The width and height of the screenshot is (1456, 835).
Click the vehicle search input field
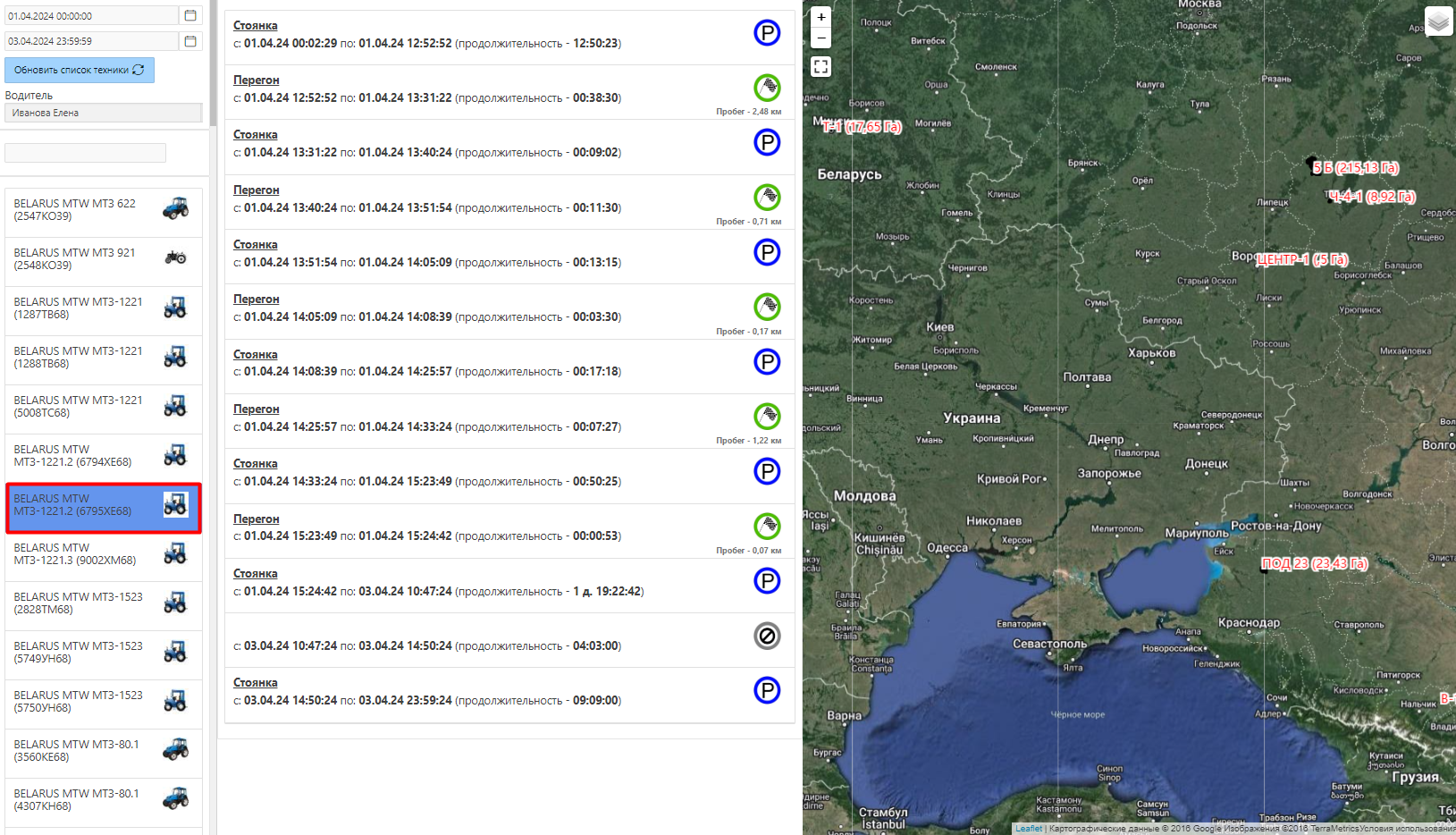[x=86, y=153]
